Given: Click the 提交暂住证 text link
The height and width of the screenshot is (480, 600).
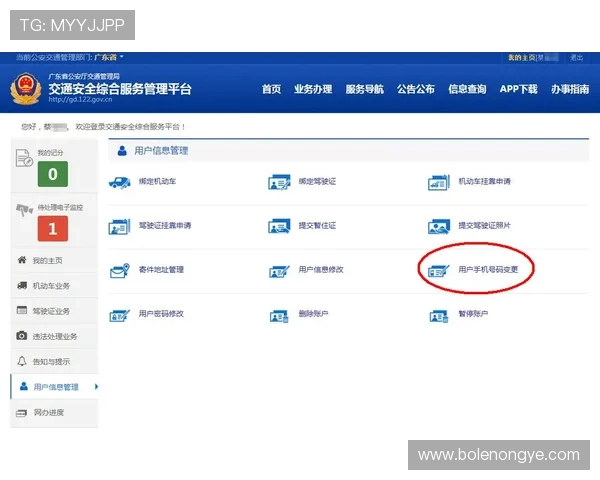Looking at the screenshot, I should (x=317, y=225).
